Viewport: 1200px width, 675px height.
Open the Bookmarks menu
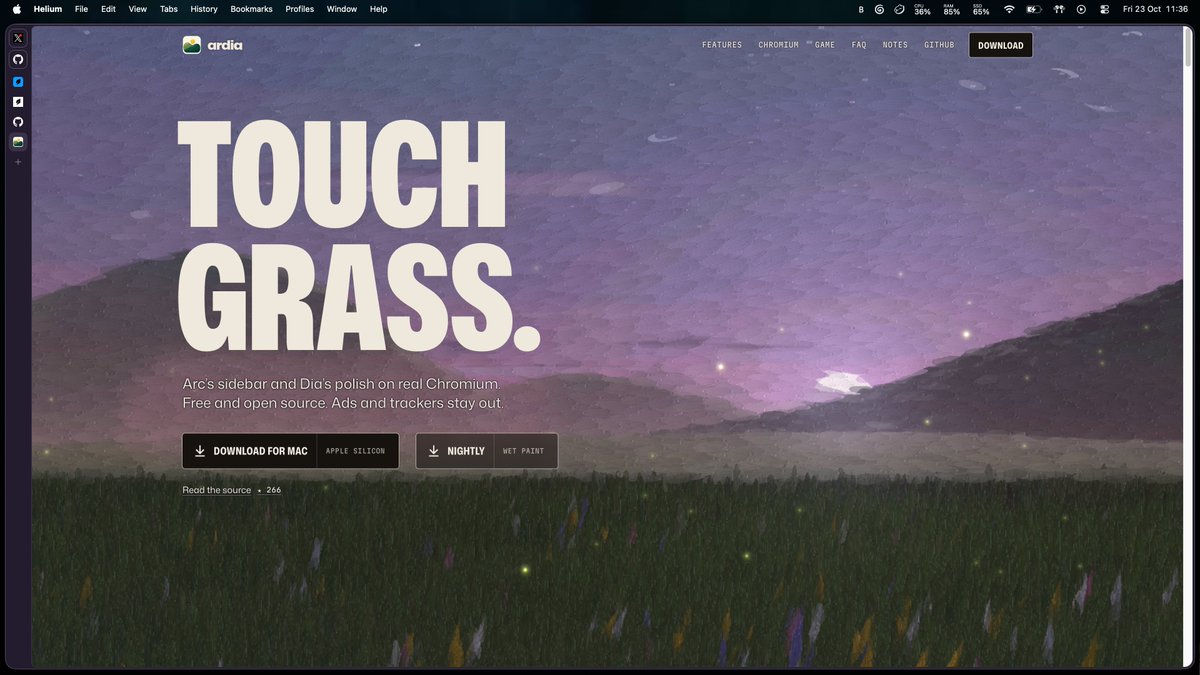(x=251, y=9)
